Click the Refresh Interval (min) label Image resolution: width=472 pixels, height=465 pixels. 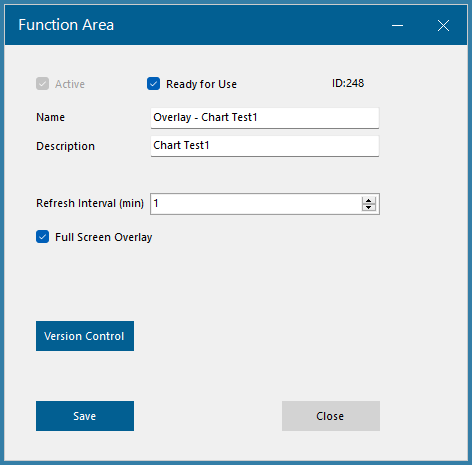[x=90, y=203]
